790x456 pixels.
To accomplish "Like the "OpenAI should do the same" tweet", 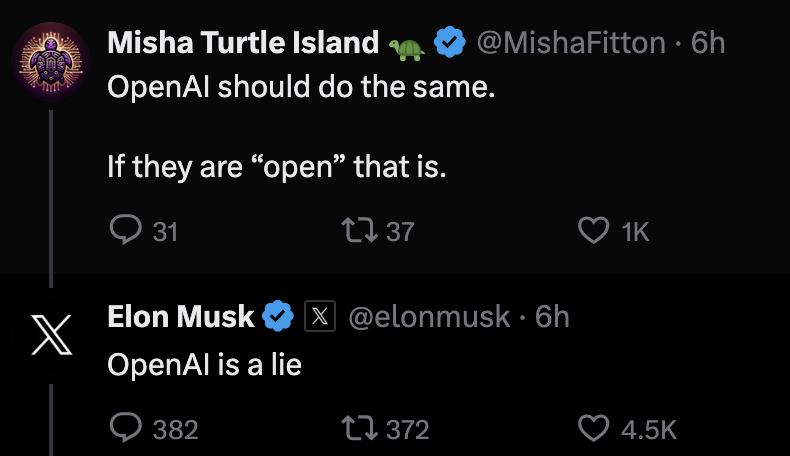I will click(594, 231).
